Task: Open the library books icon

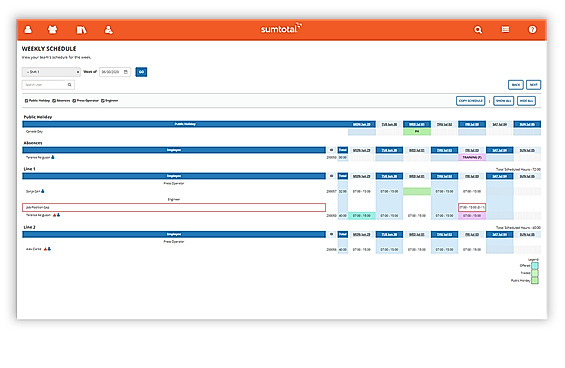Action: pyautogui.click(x=81, y=30)
